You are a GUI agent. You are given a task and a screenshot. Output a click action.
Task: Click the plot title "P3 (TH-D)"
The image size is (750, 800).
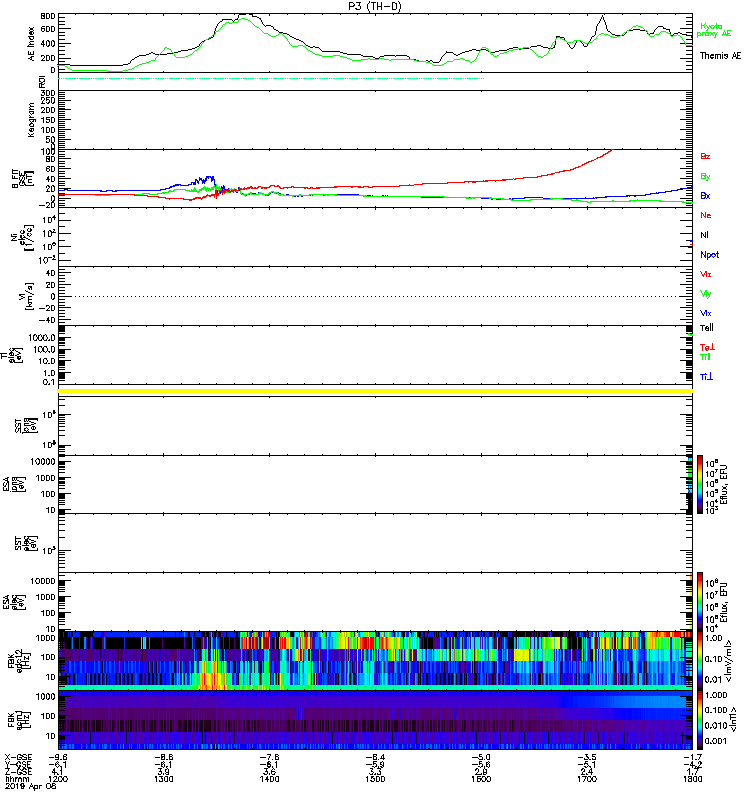(x=374, y=6)
